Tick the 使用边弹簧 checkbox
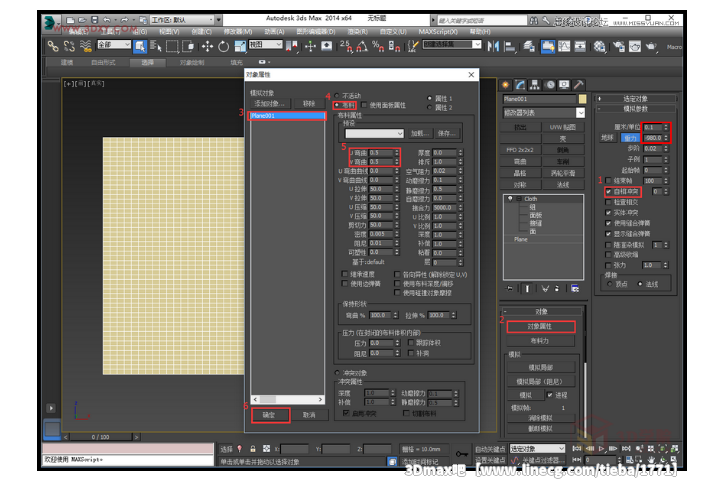Viewport: 717px width, 489px height. point(345,284)
